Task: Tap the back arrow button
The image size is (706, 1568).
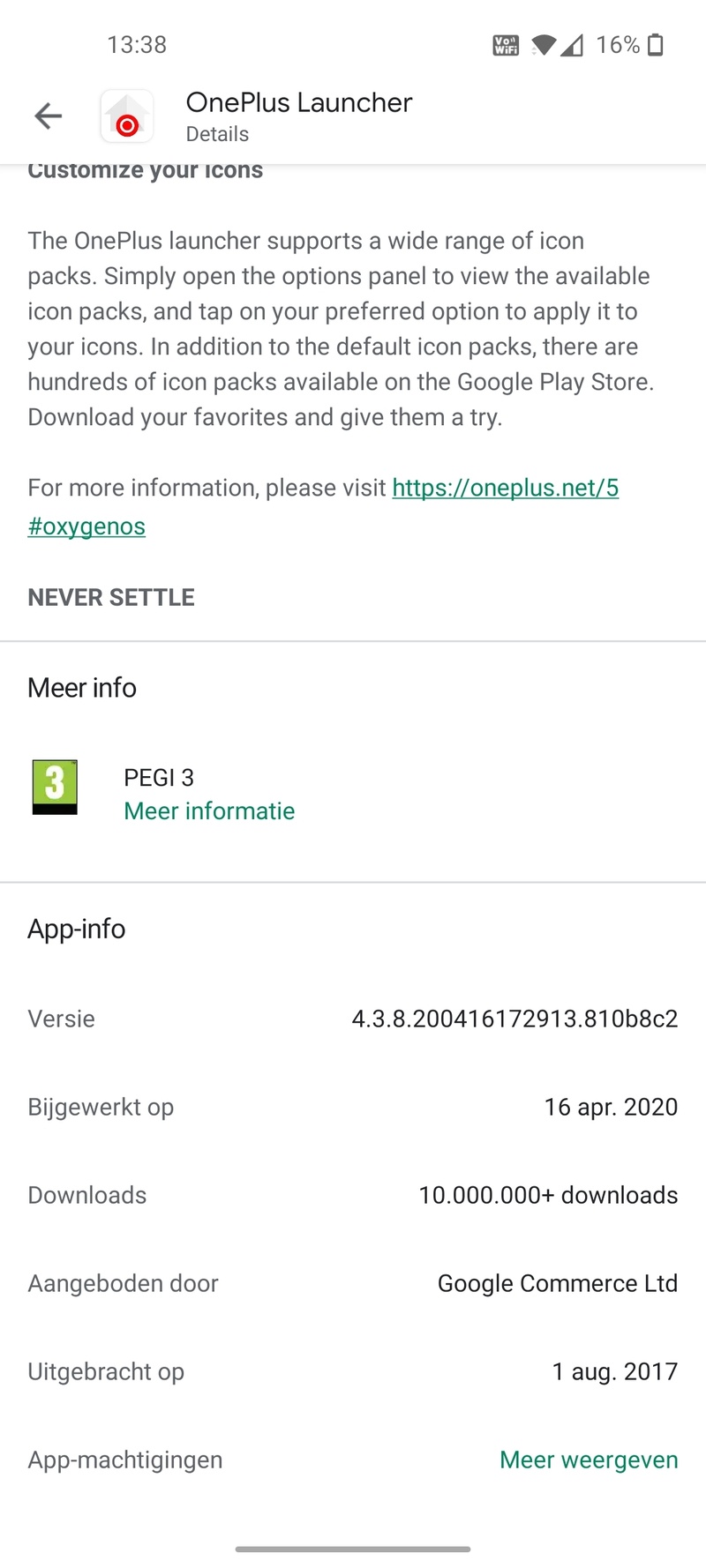Action: point(49,116)
